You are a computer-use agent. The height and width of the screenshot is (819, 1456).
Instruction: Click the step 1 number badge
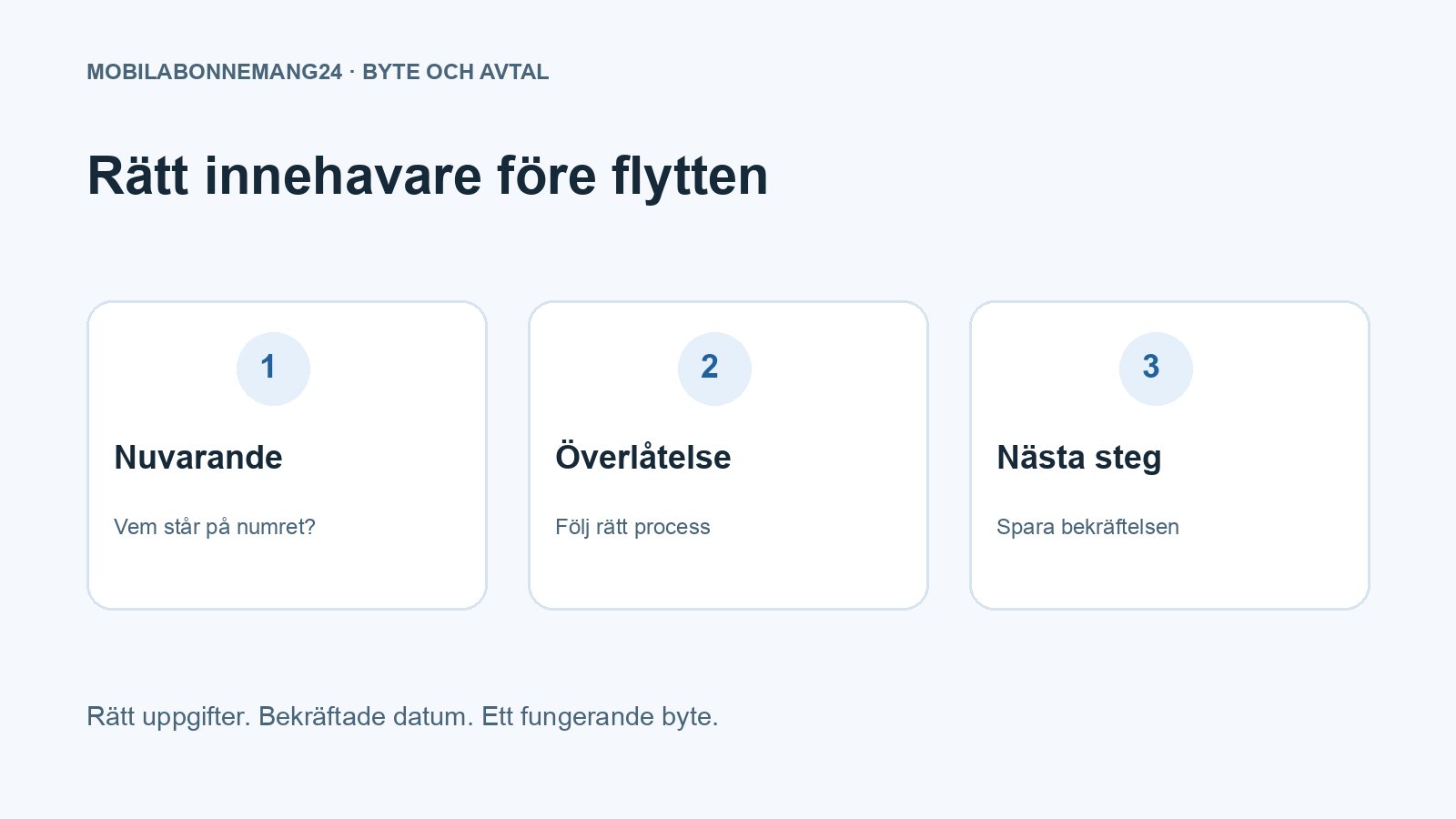[273, 369]
